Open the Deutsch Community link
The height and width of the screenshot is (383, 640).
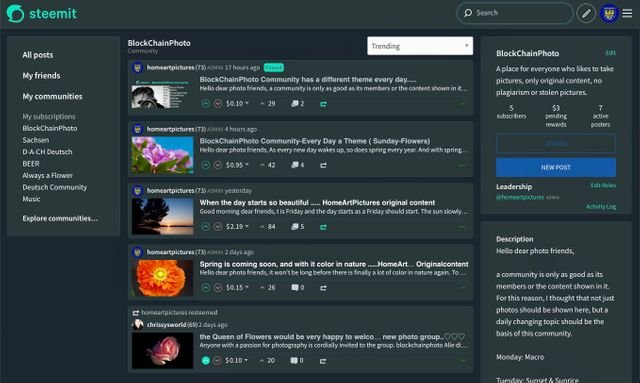pos(54,187)
